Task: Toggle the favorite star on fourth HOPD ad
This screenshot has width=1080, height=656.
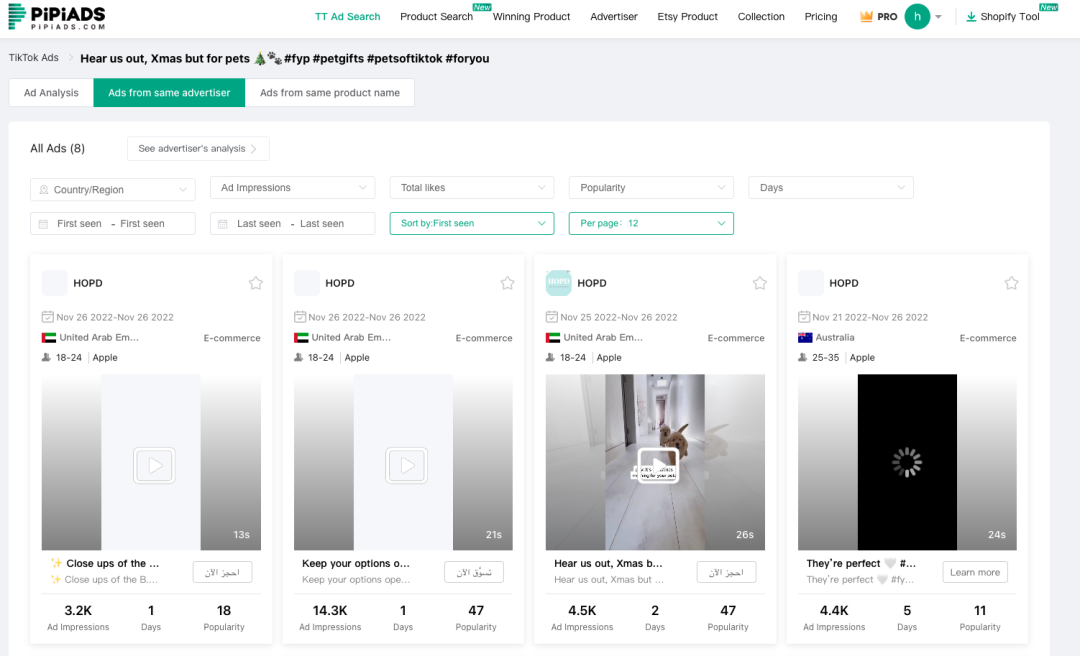Action: [1011, 282]
